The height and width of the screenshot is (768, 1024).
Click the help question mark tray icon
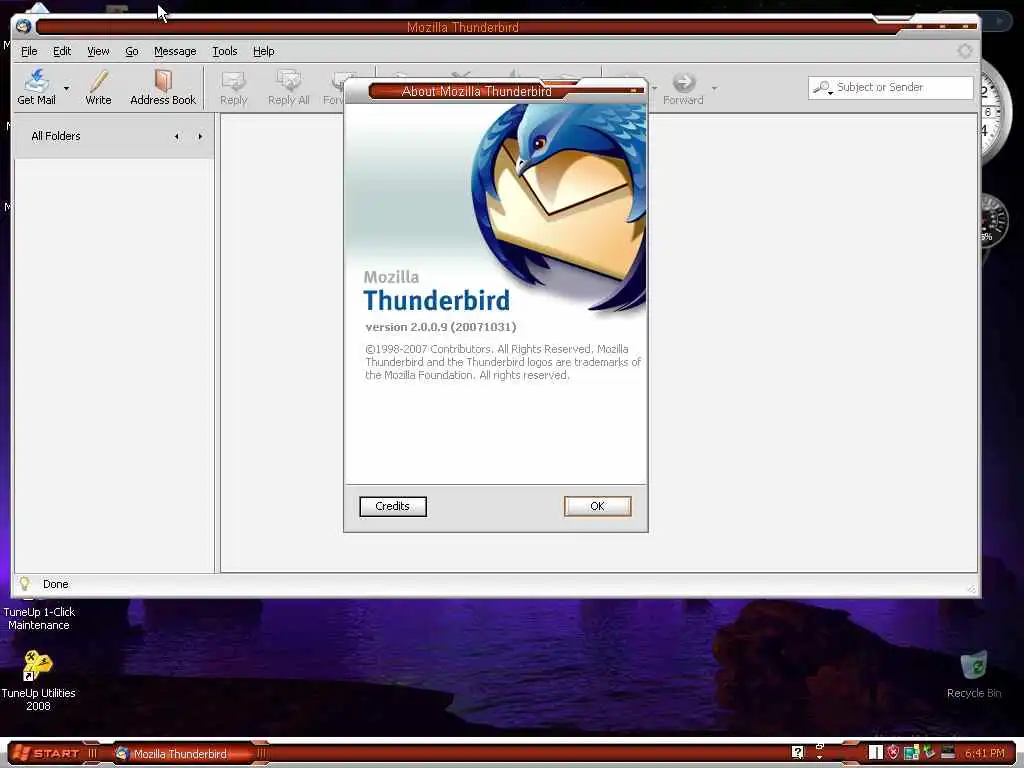(797, 752)
